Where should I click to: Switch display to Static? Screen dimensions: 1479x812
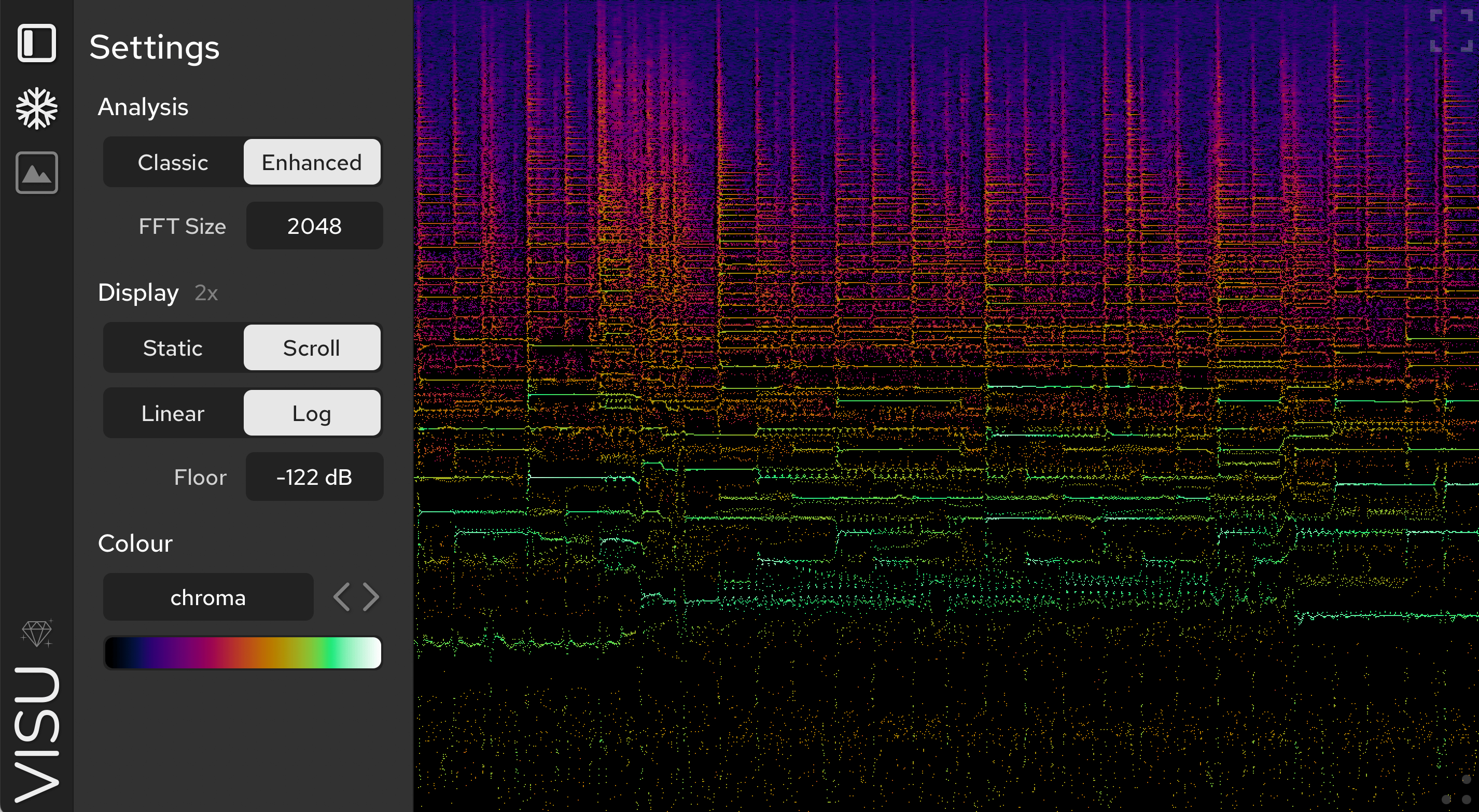click(x=173, y=347)
